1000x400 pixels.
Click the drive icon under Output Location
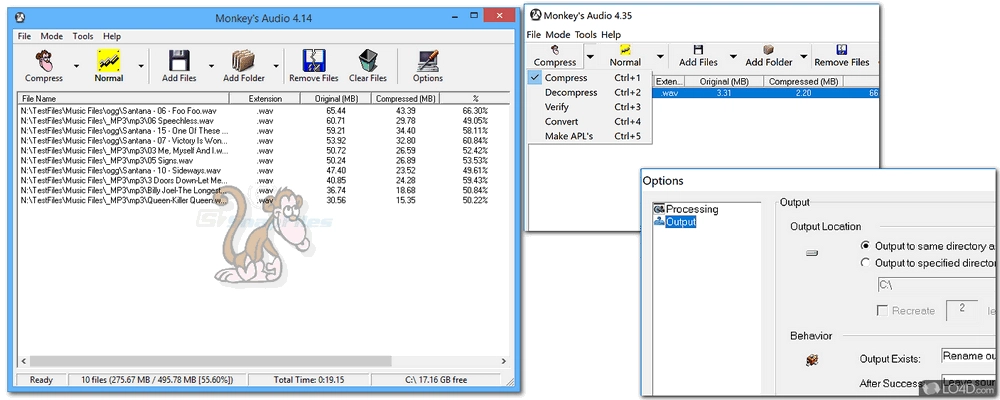[812, 253]
